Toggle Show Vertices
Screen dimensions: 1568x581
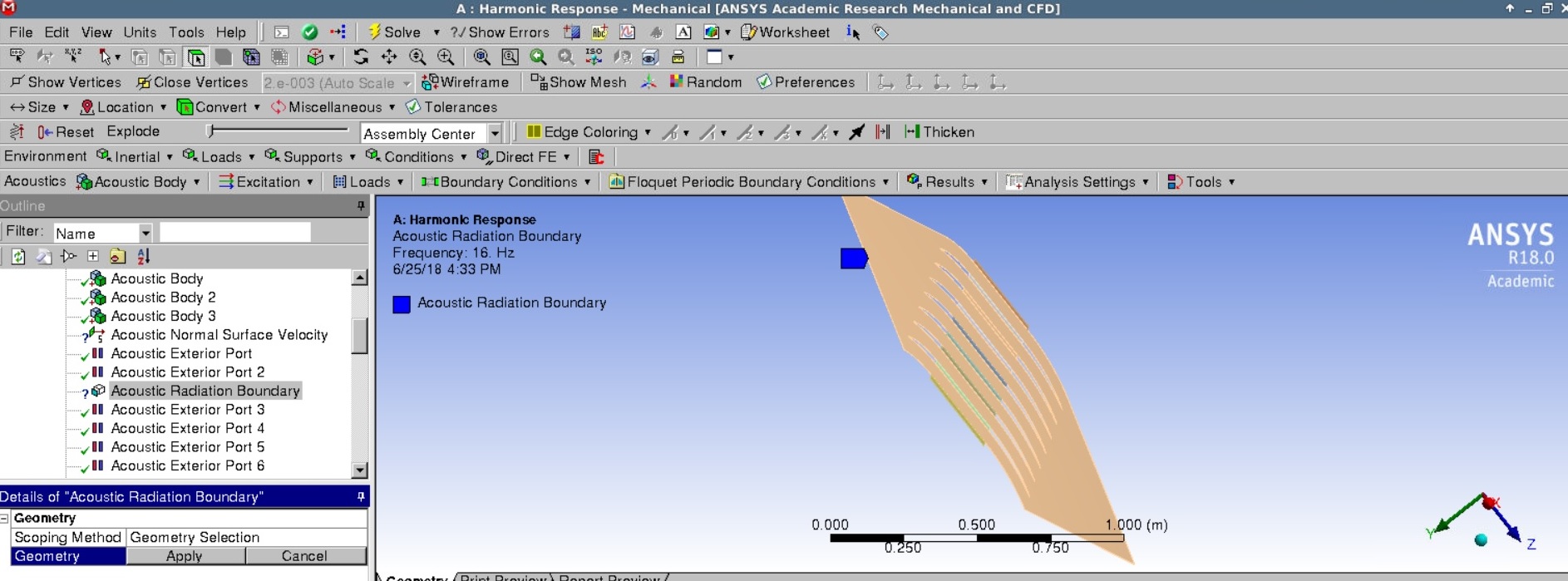point(65,82)
